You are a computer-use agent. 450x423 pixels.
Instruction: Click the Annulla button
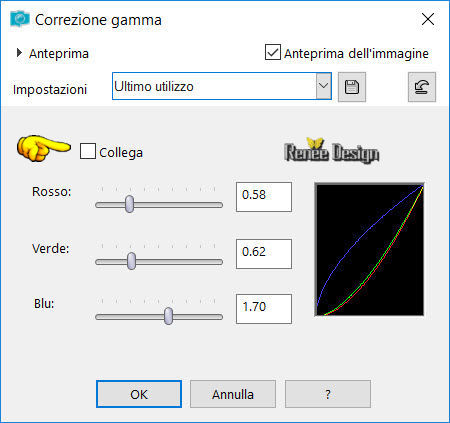tap(233, 394)
